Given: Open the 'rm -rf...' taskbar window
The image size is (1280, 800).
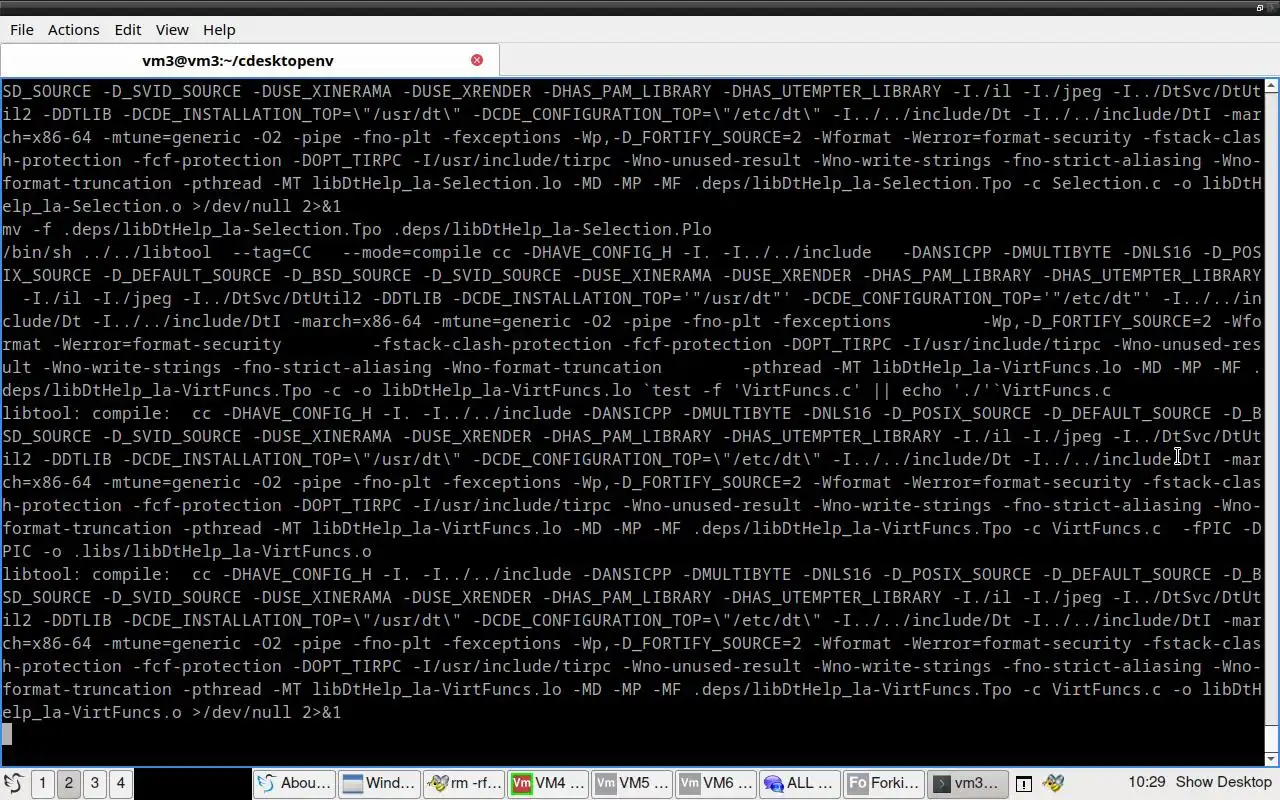Looking at the screenshot, I should [x=463, y=783].
